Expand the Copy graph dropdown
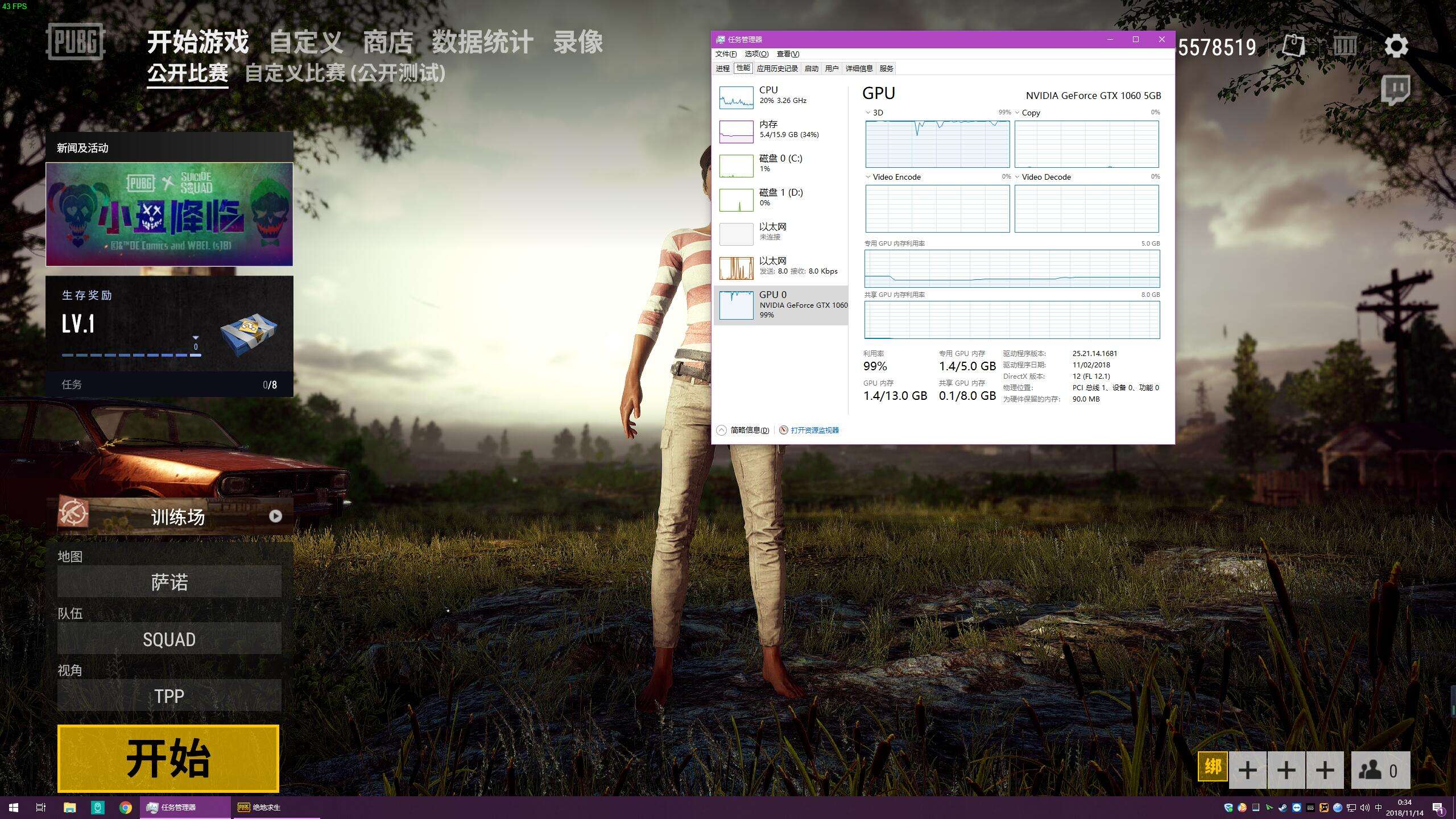Viewport: 1456px width, 819px height. point(1017,113)
